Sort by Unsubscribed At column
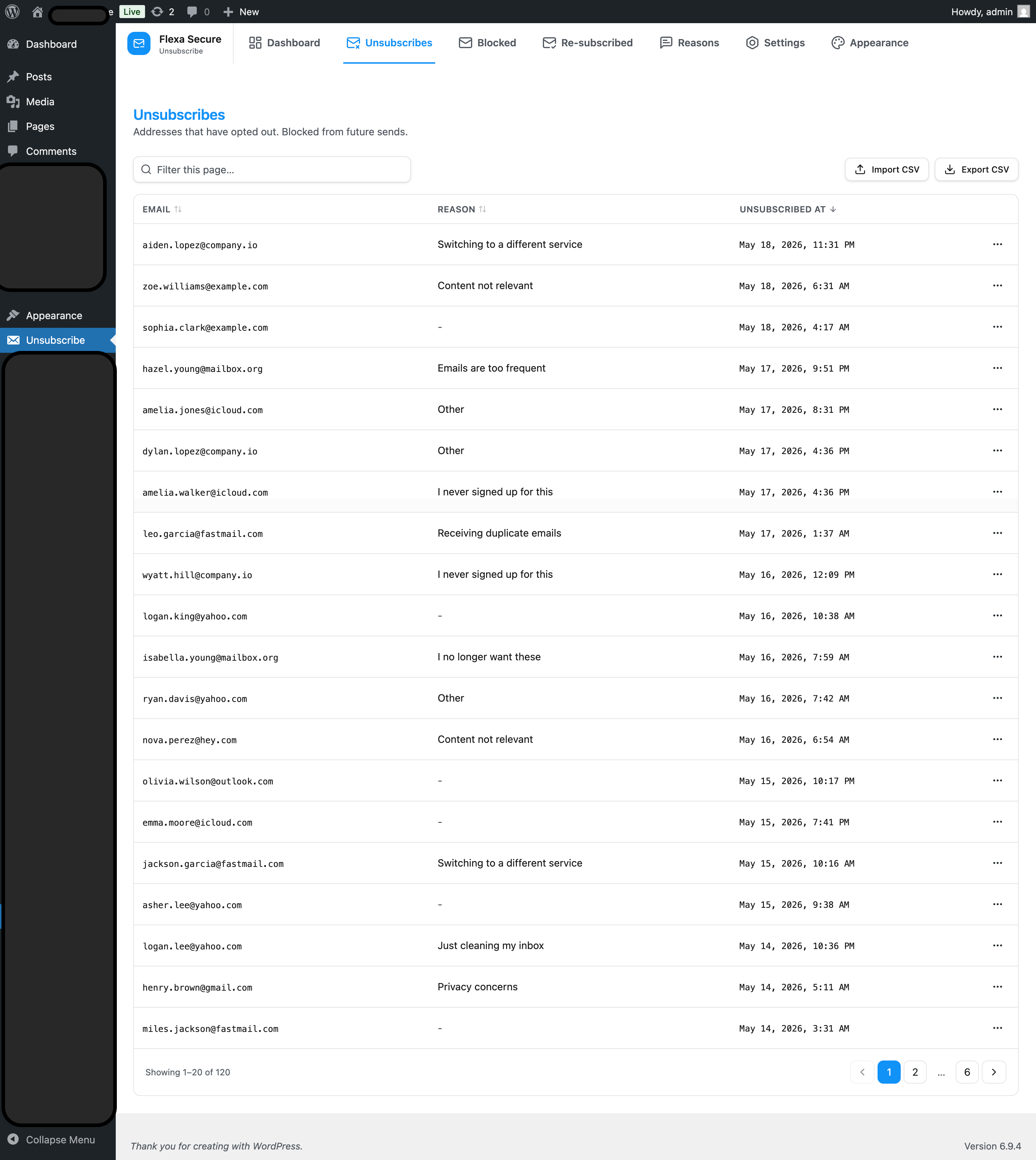The height and width of the screenshot is (1160, 1036). point(788,209)
